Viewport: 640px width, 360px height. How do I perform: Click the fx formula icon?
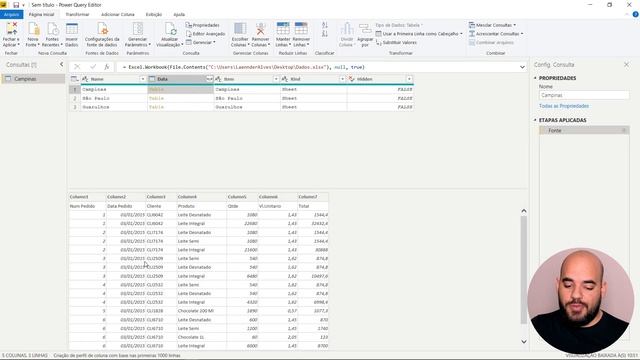[107, 67]
